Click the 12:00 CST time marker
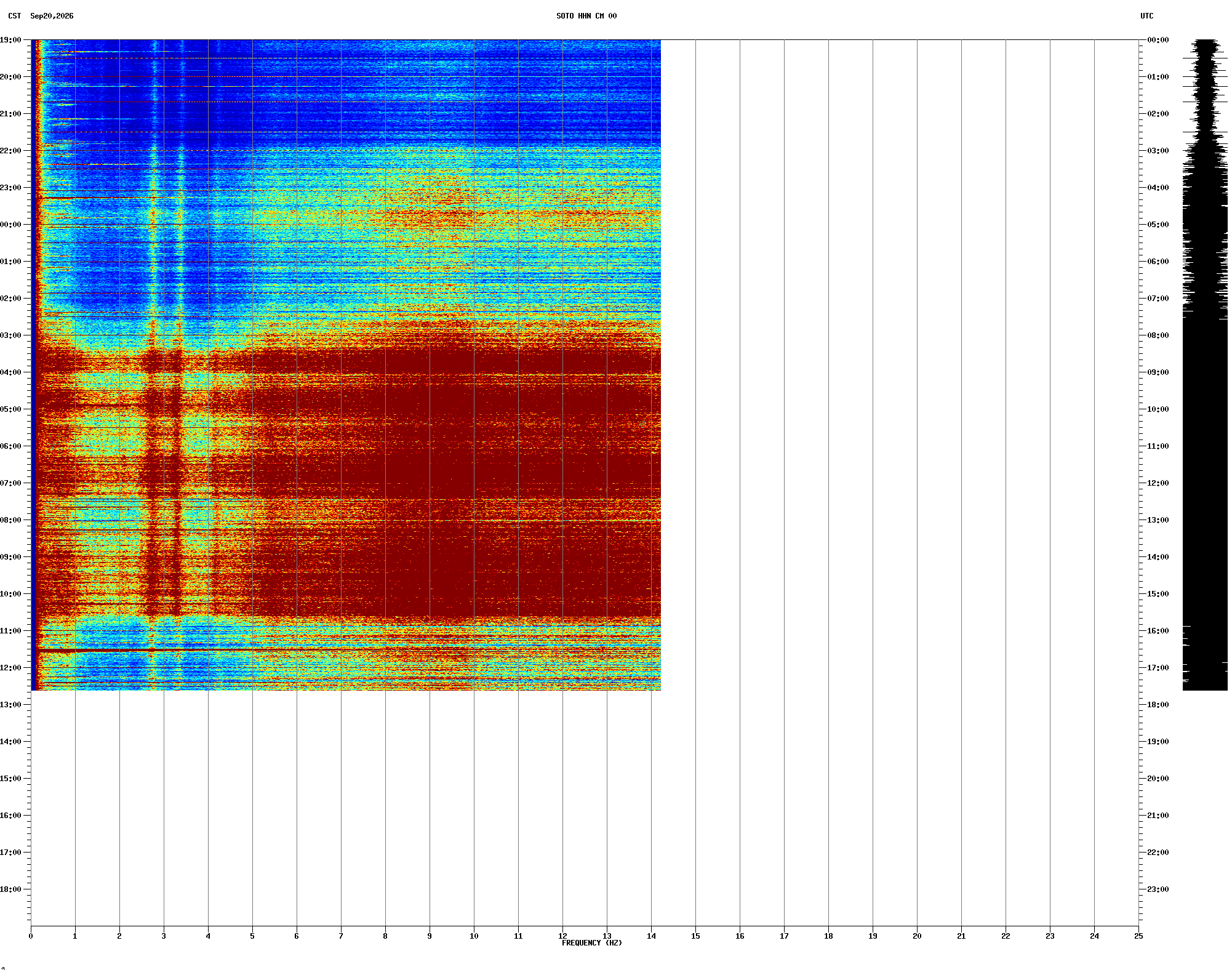The image size is (1232, 975). click(10, 668)
